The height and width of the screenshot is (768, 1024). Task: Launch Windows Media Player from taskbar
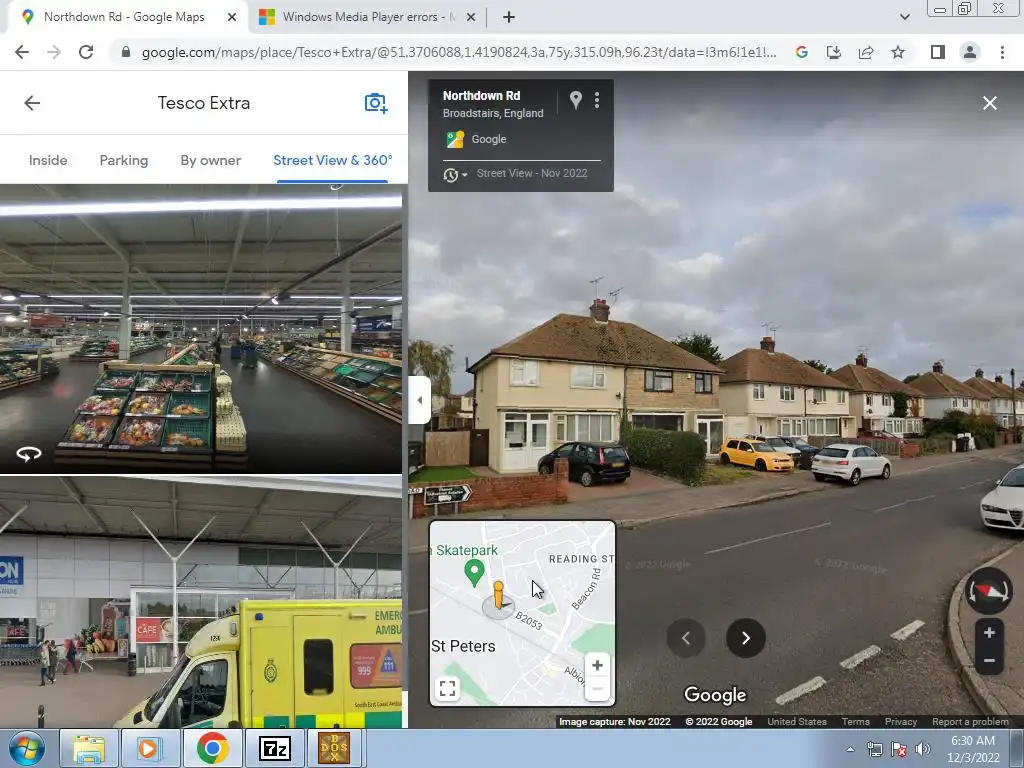click(150, 748)
